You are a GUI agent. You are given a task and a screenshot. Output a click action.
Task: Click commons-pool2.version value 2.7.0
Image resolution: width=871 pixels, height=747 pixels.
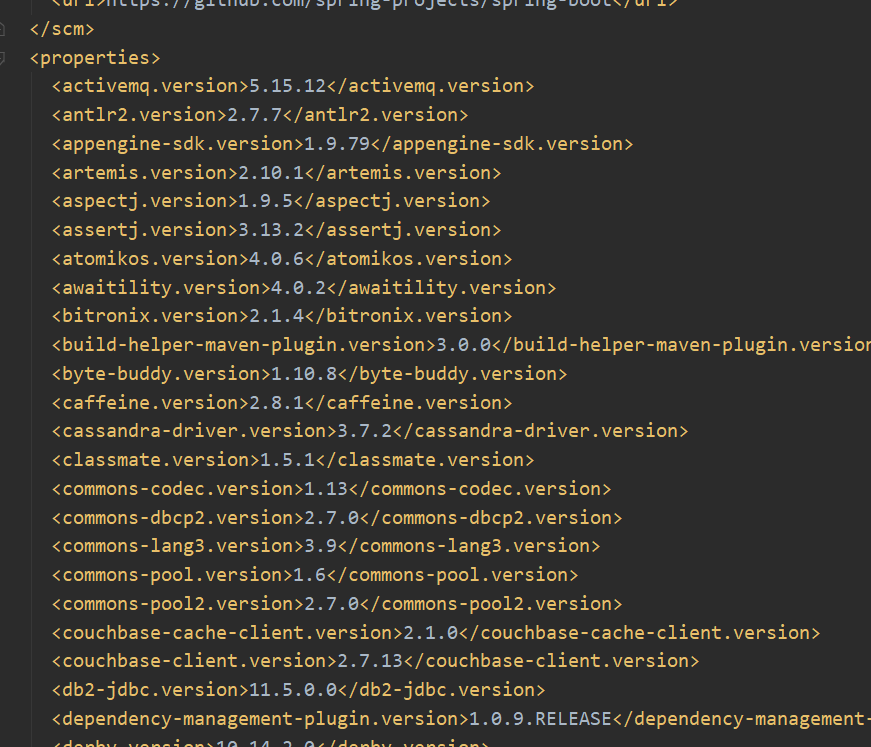tap(332, 604)
